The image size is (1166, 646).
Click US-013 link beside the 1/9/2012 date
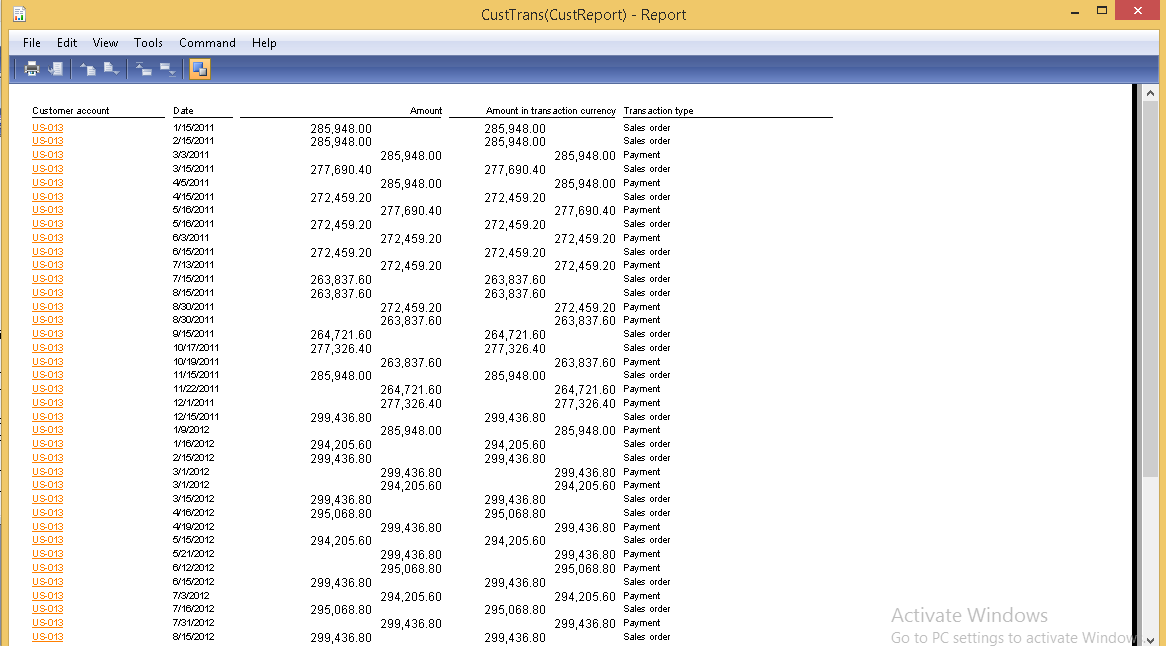[47, 429]
